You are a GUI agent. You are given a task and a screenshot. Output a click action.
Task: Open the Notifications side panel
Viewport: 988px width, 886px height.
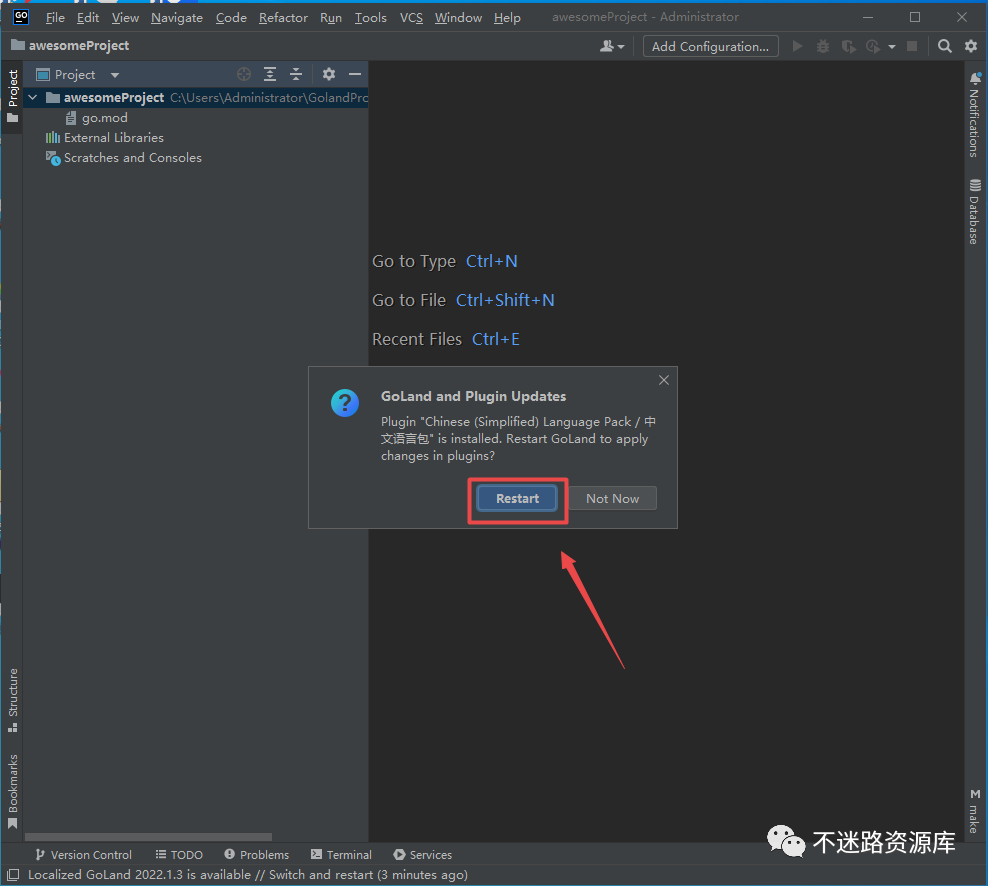coord(974,115)
